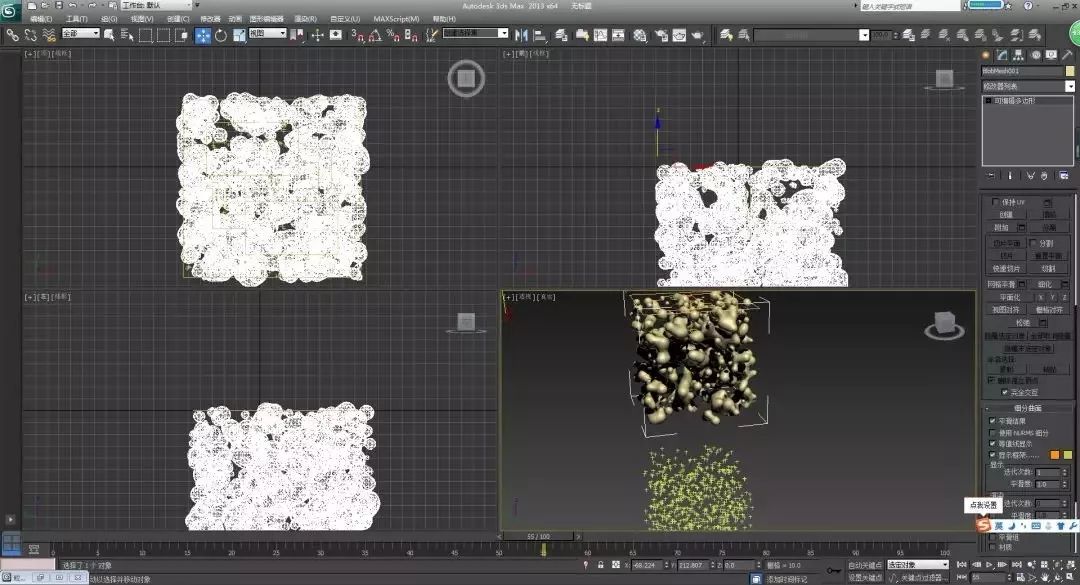Click the timeline frame slider 55/100
1080x585 pixels.
point(539,536)
